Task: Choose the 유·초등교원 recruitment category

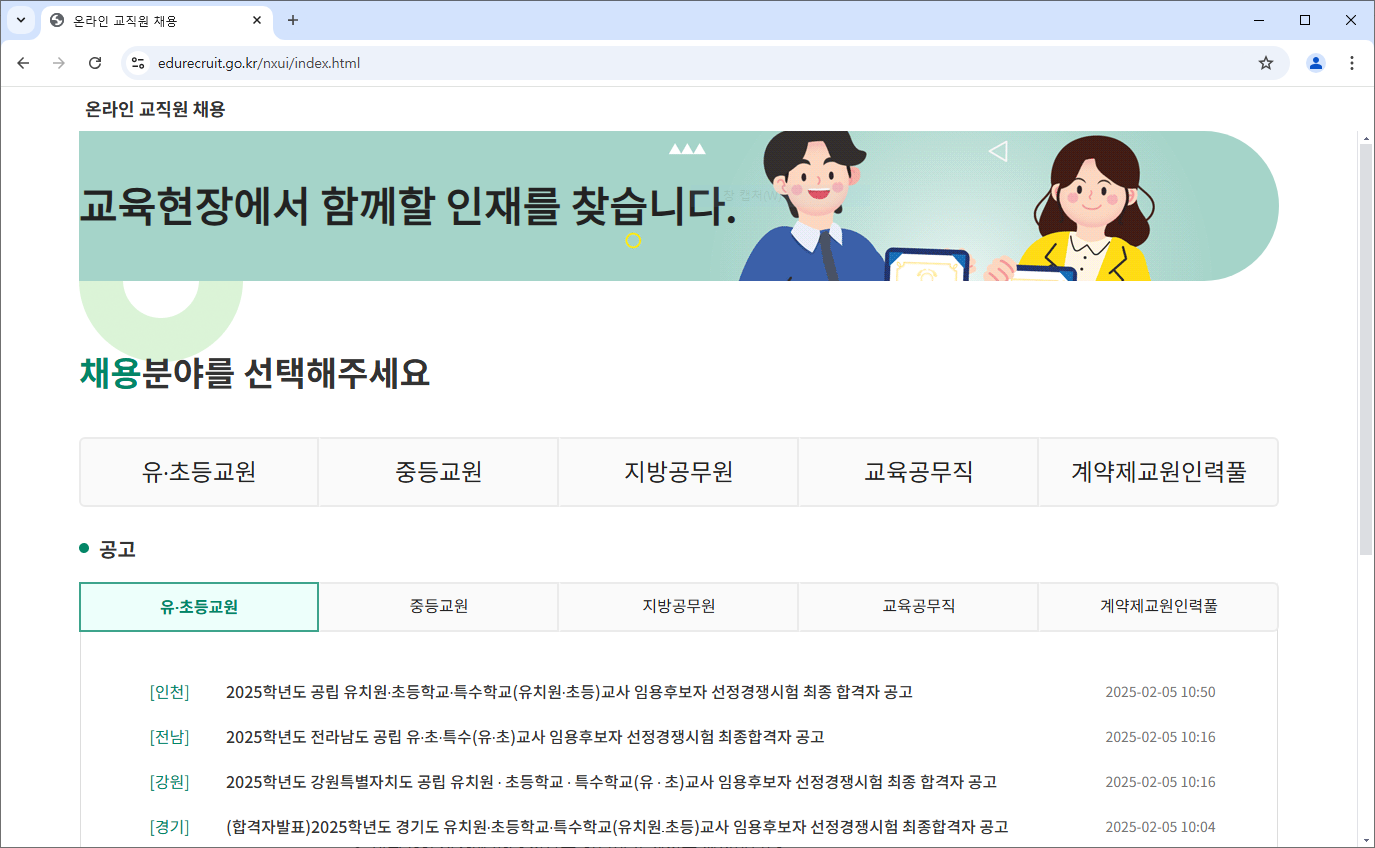Action: tap(198, 472)
